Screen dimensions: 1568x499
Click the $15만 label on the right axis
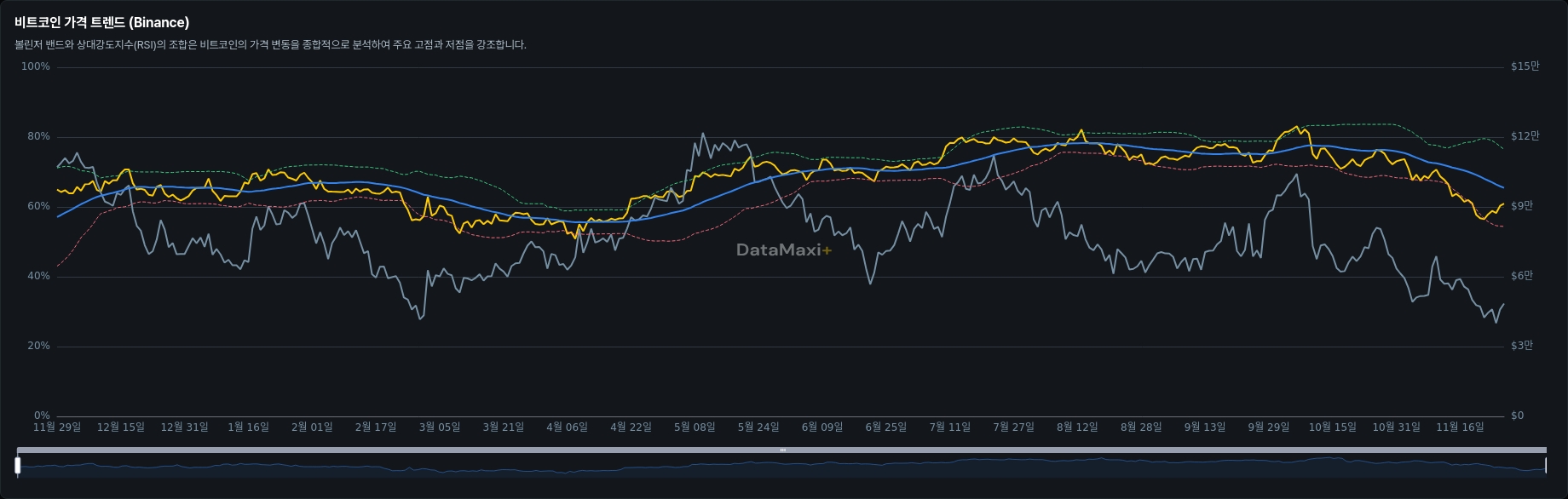[x=1525, y=66]
